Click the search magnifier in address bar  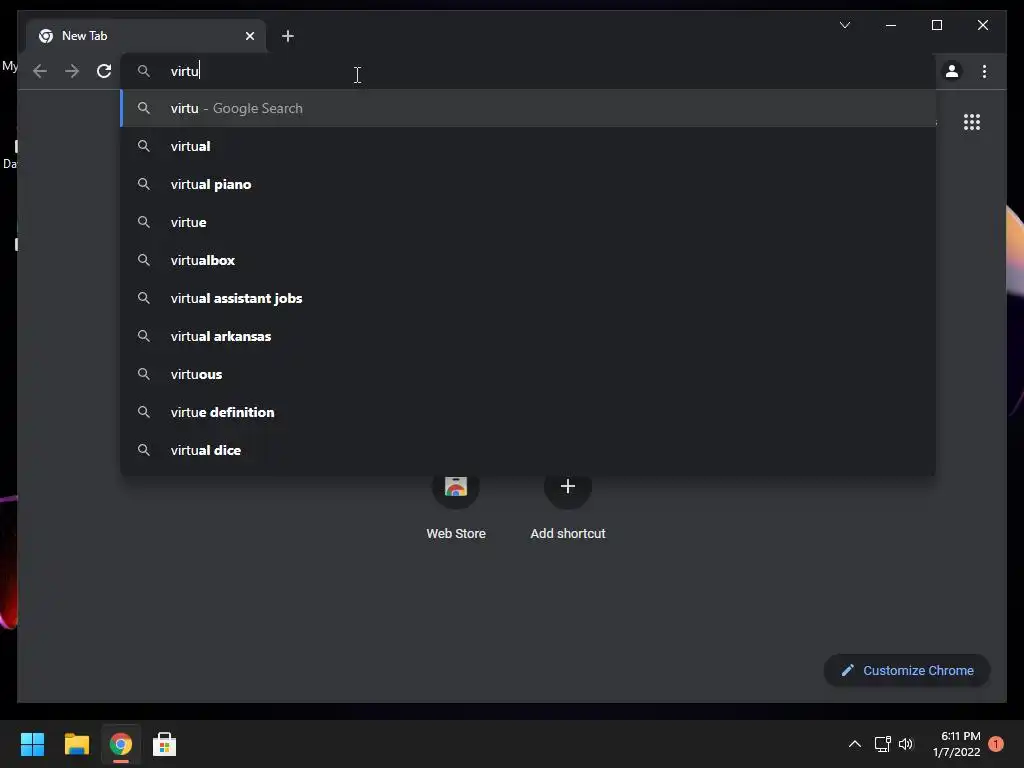(x=144, y=71)
